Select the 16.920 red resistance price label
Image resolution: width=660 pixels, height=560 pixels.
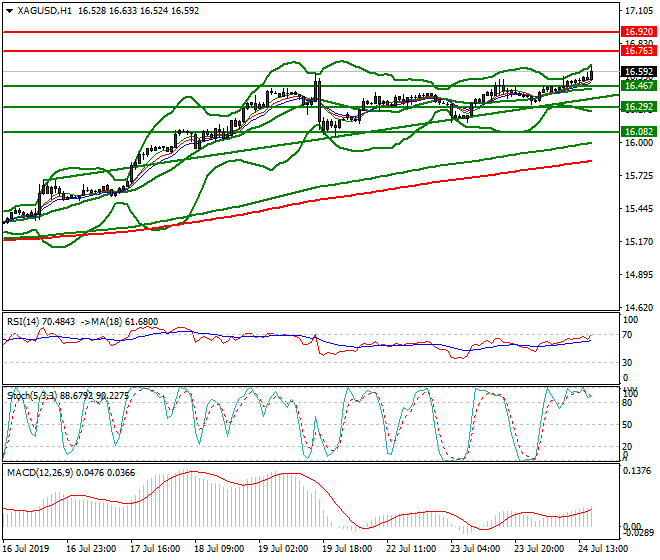638,32
